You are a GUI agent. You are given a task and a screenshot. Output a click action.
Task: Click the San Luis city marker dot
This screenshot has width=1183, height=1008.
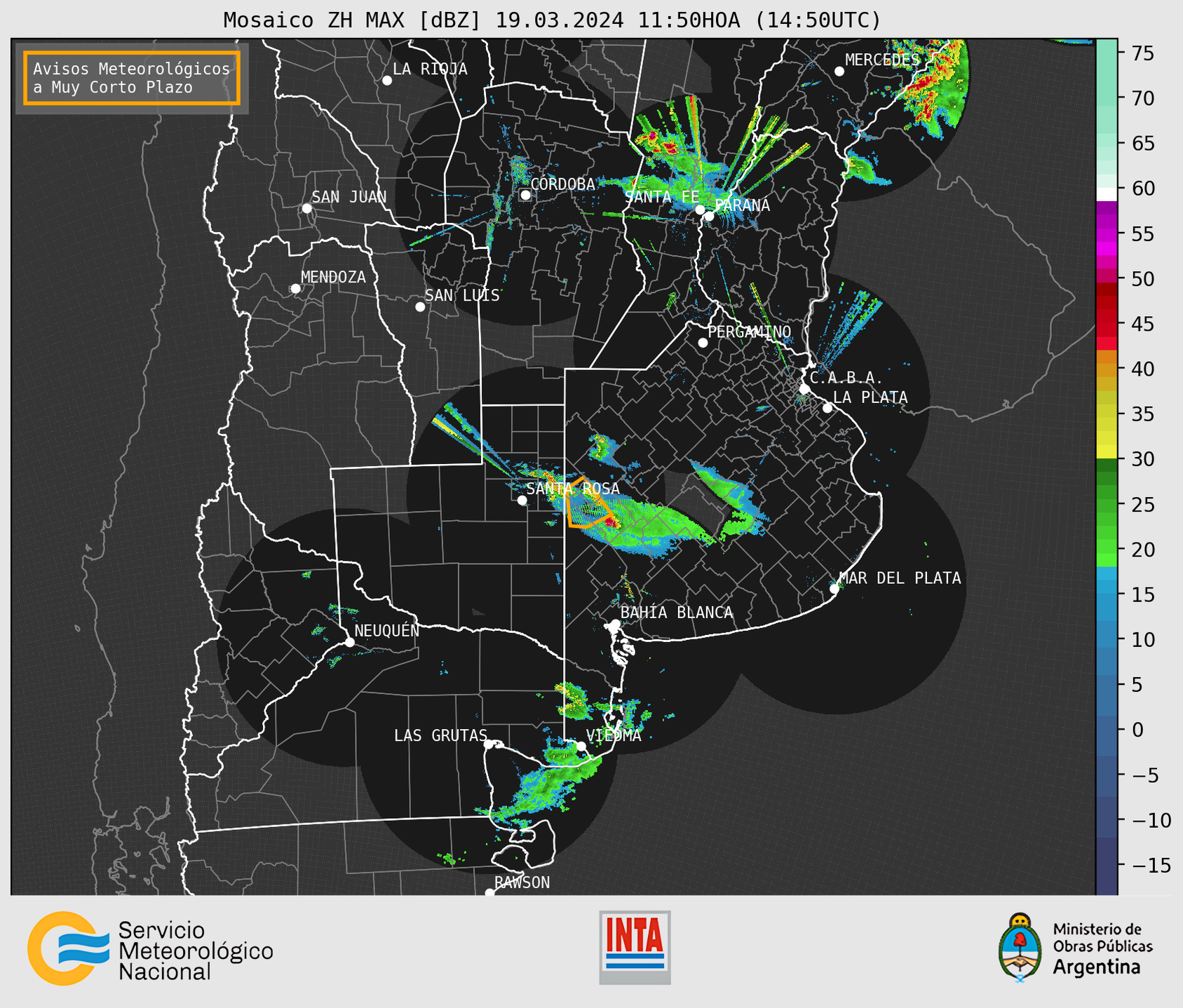[419, 306]
